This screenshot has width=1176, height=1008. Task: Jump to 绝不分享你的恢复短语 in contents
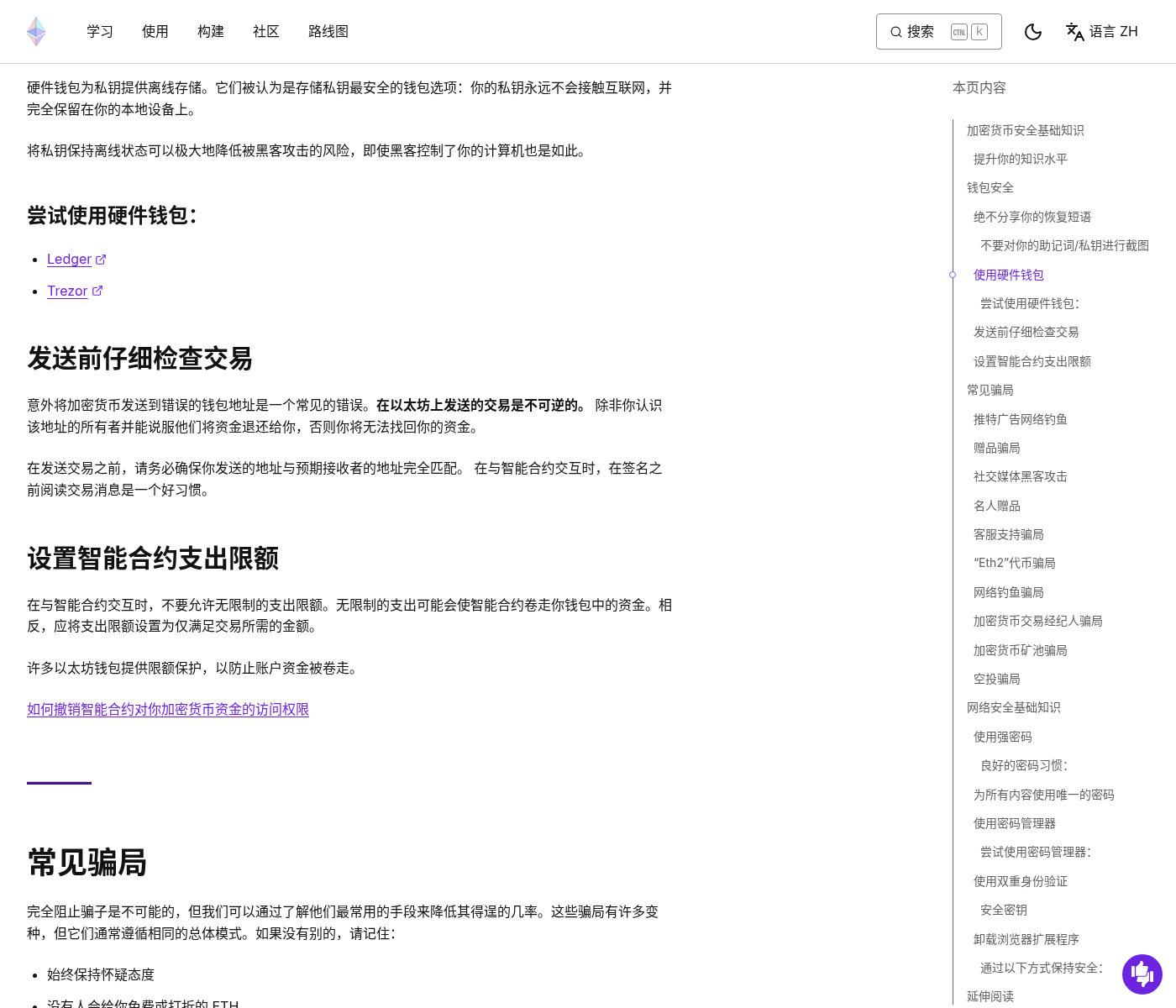tap(1032, 217)
